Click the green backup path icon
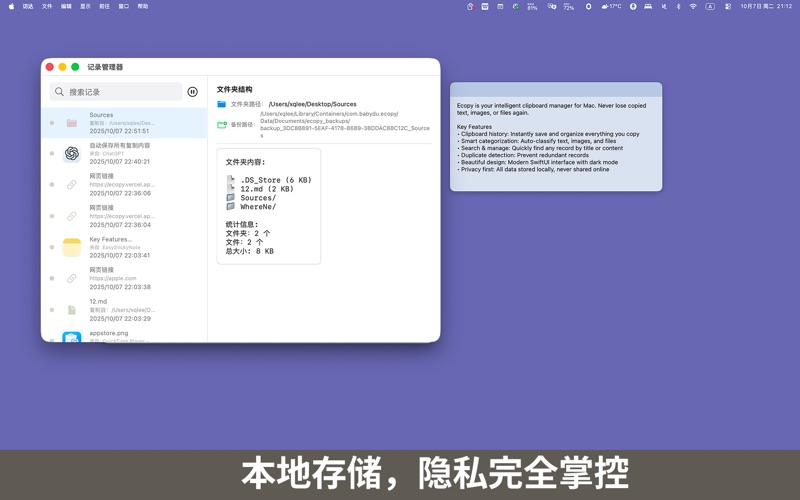 pos(222,125)
